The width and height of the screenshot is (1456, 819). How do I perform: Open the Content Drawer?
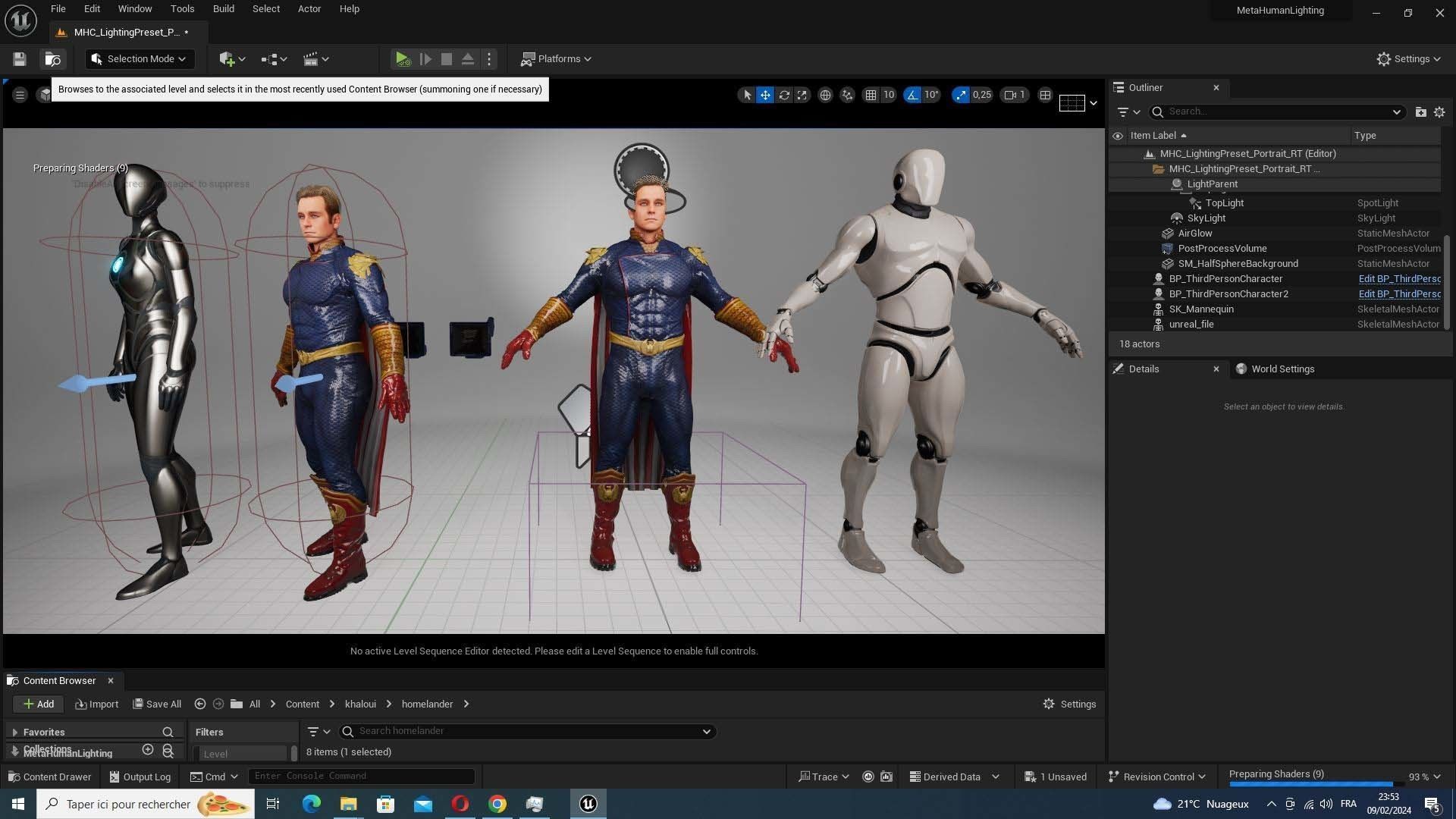coord(49,777)
